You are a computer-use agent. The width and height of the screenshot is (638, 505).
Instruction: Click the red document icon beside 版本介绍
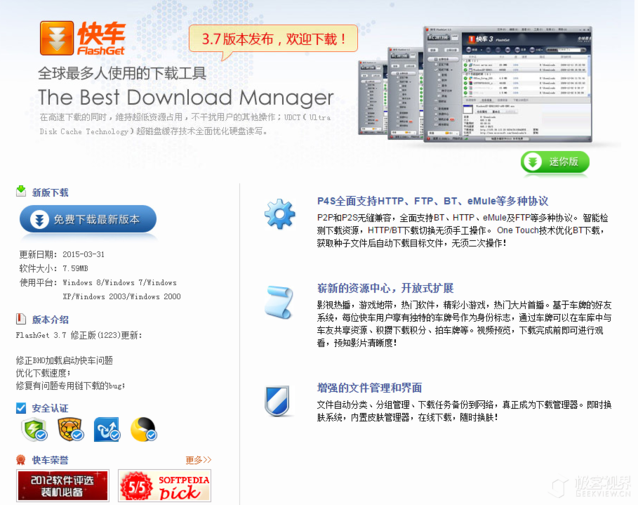pyautogui.click(x=21, y=319)
